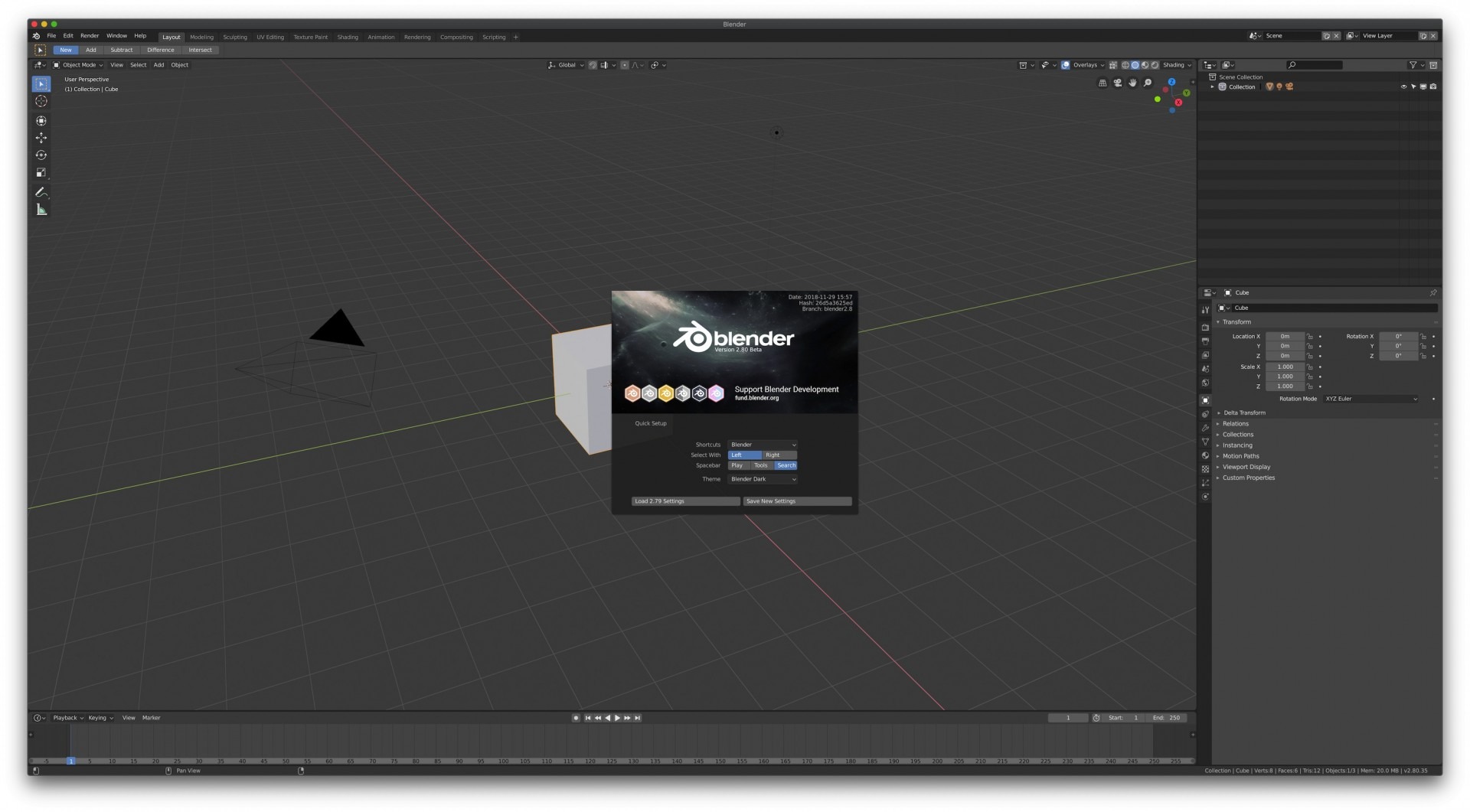Viewport: 1470px width, 812px height.
Task: Toggle snapping magnet in viewport header
Action: (x=593, y=65)
